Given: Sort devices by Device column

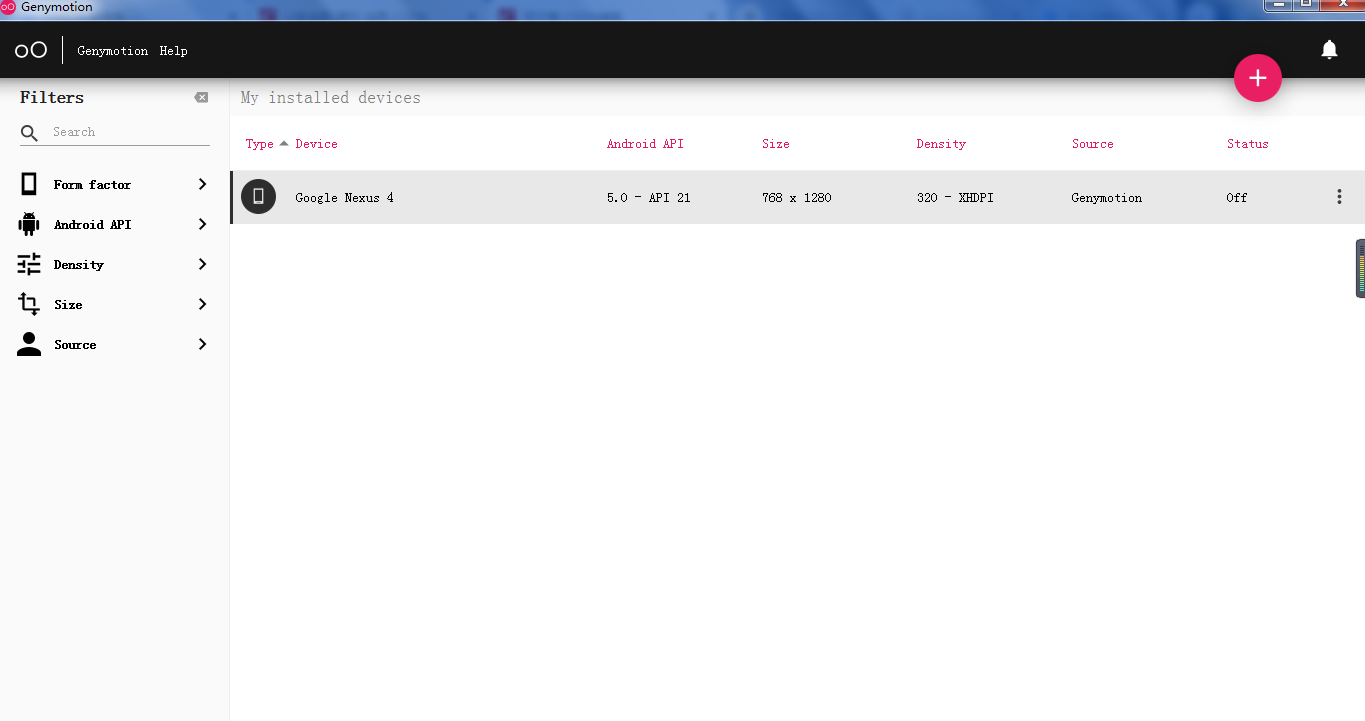Looking at the screenshot, I should pyautogui.click(x=316, y=144).
